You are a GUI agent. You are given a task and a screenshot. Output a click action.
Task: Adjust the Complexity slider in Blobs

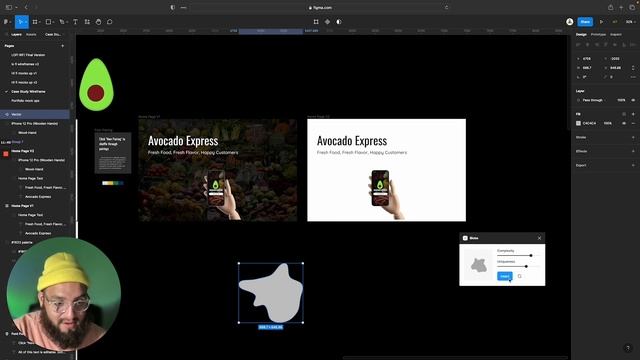(x=518, y=256)
